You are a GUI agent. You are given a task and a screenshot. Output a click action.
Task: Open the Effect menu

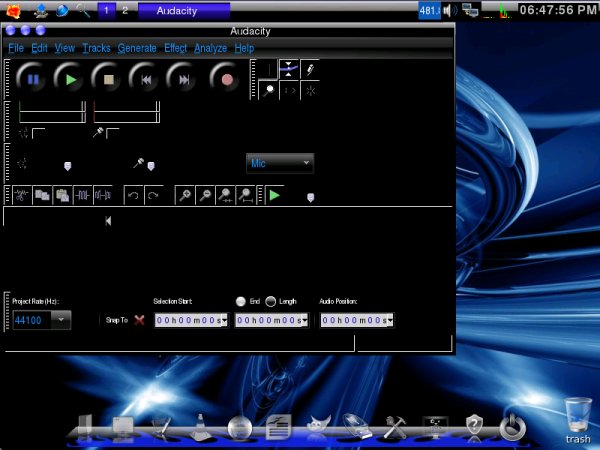tap(175, 48)
